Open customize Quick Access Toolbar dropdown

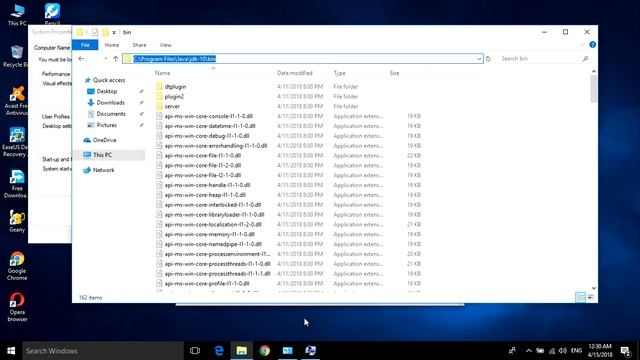(x=114, y=32)
